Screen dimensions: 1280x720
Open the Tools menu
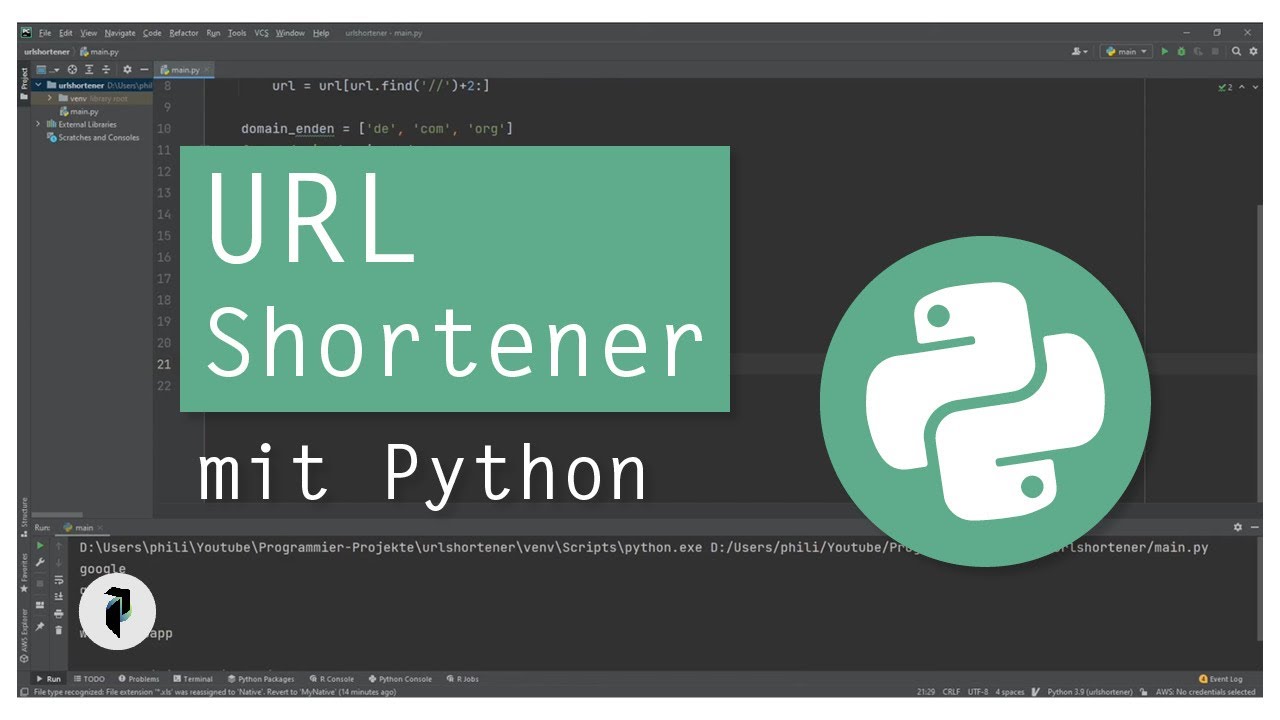point(237,33)
